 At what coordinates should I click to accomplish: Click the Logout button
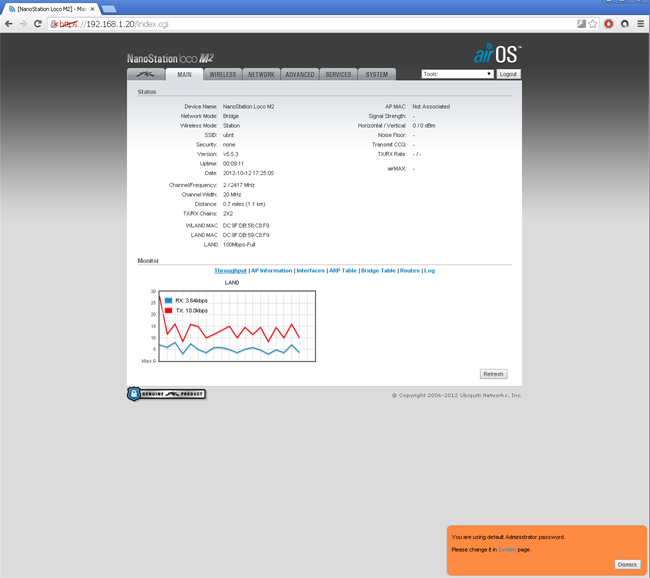click(508, 74)
